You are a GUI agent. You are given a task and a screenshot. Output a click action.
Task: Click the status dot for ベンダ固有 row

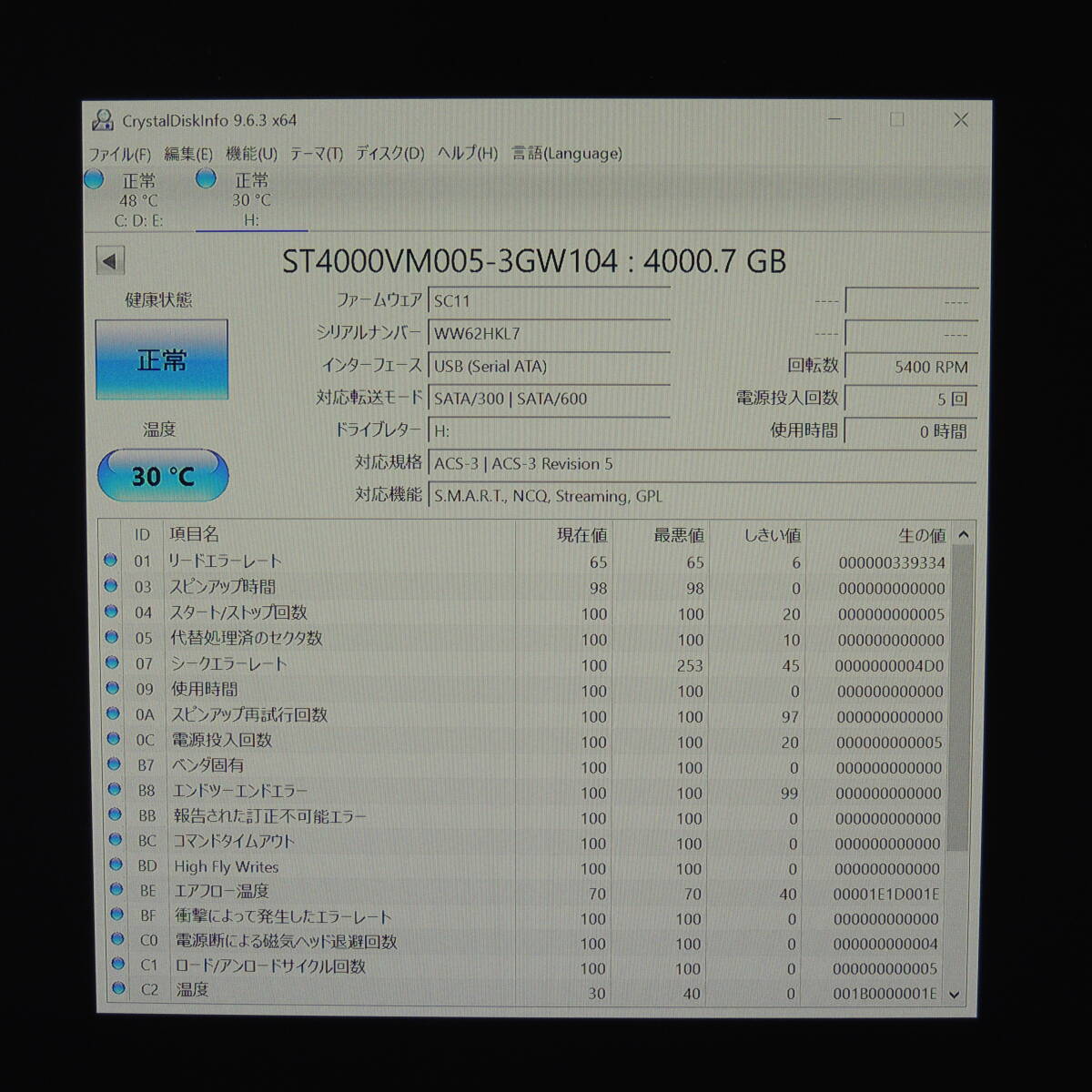(x=115, y=764)
